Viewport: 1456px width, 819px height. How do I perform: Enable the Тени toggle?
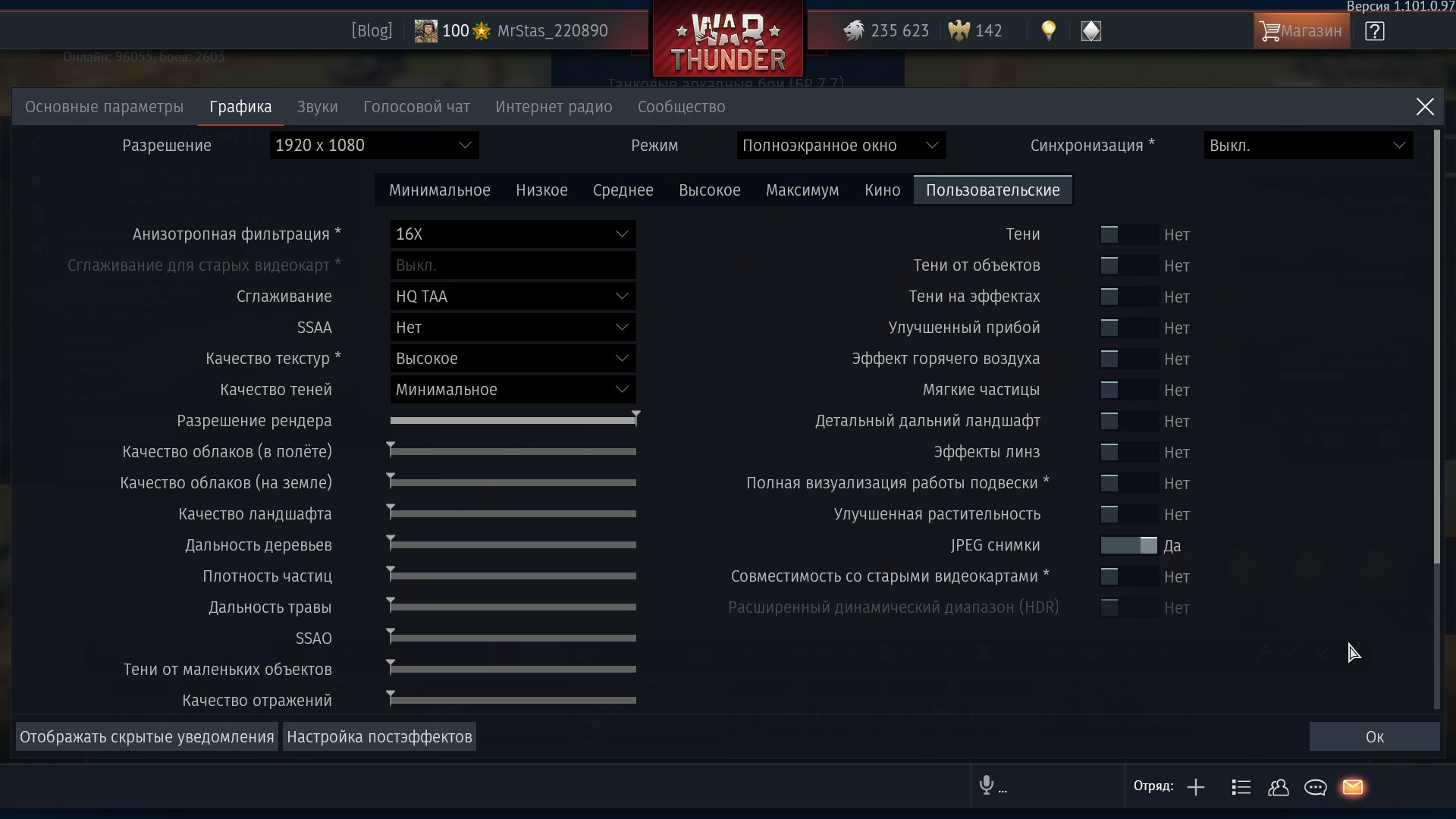coord(1128,235)
